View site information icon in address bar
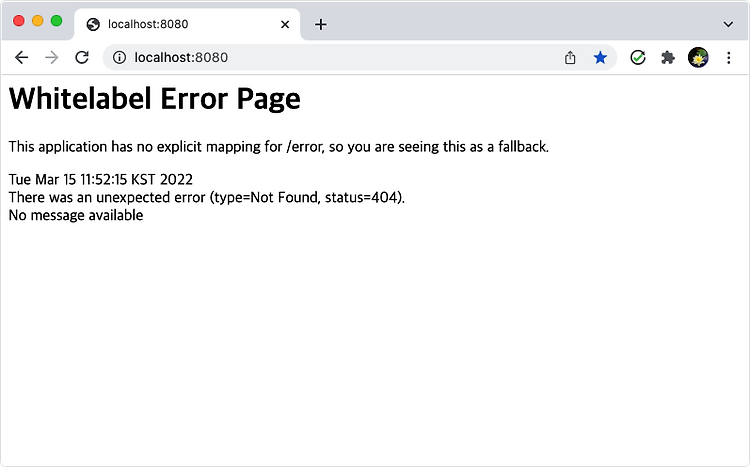This screenshot has width=750, height=467. point(119,57)
